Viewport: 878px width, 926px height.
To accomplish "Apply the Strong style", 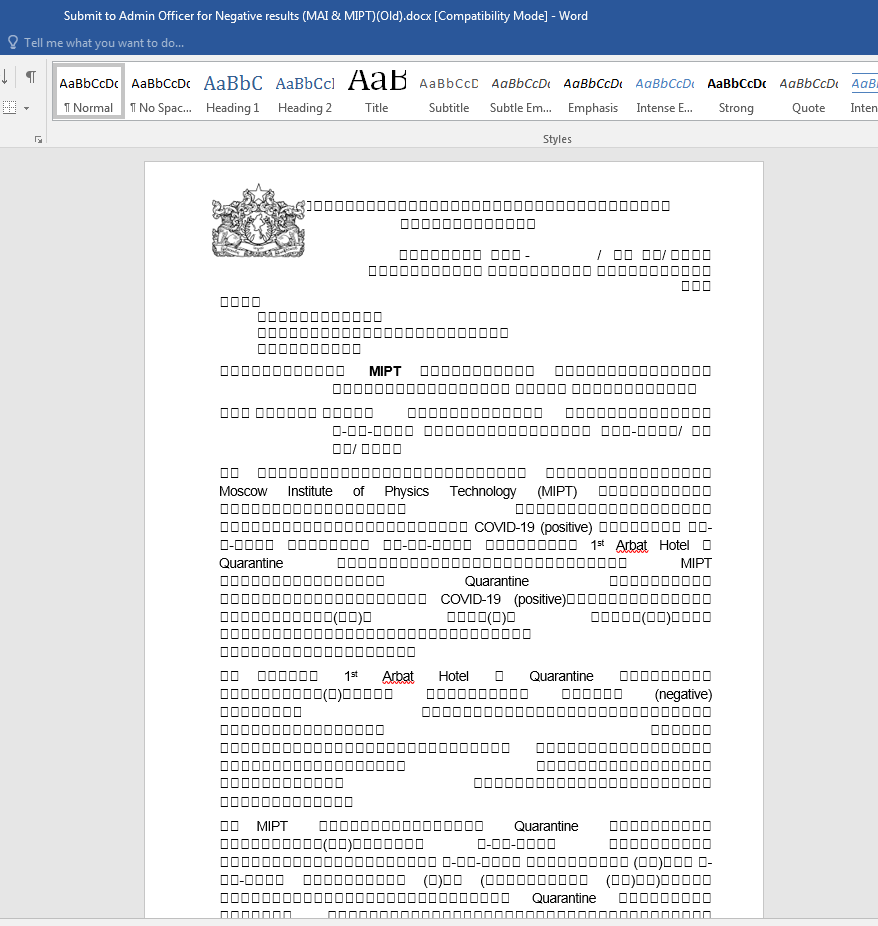I will click(x=736, y=92).
